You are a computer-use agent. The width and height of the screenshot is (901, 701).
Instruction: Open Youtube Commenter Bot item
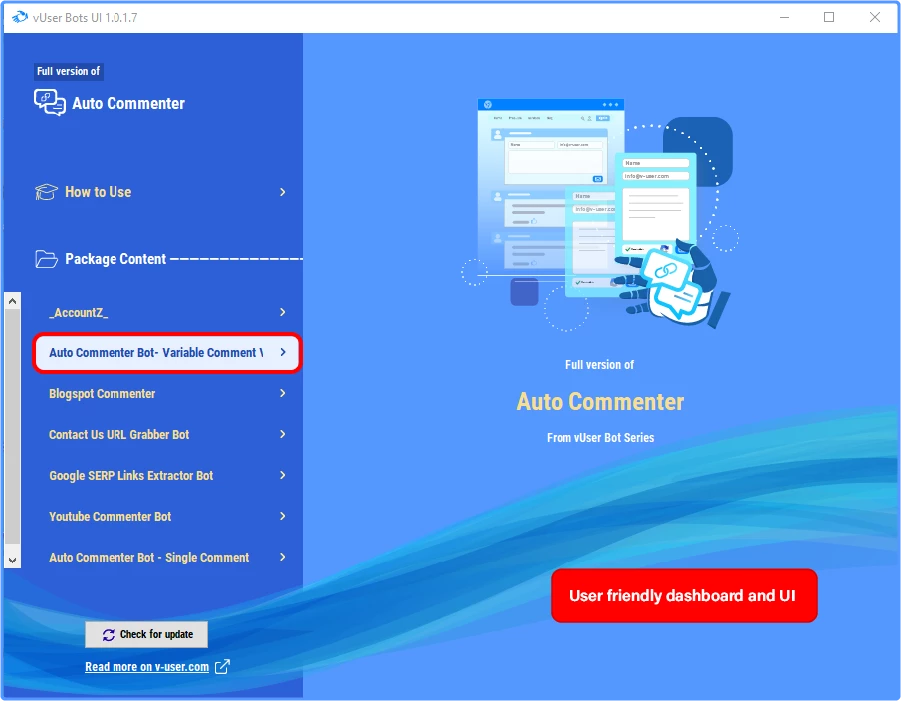(167, 516)
